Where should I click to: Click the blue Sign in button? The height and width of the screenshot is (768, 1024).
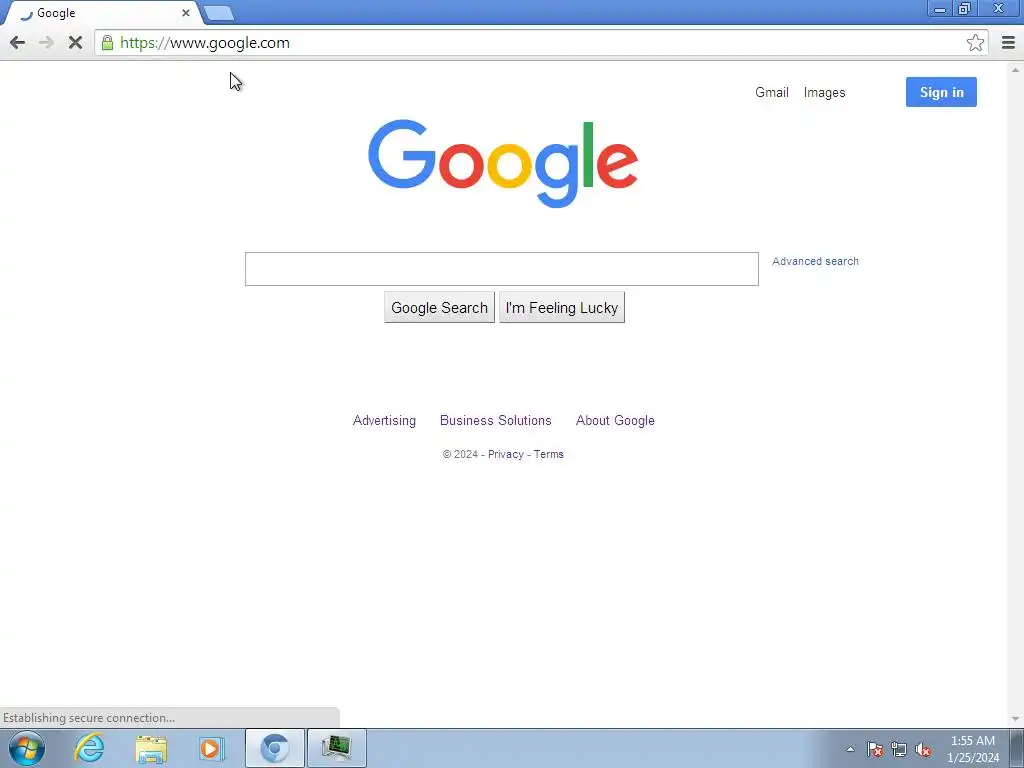[941, 92]
